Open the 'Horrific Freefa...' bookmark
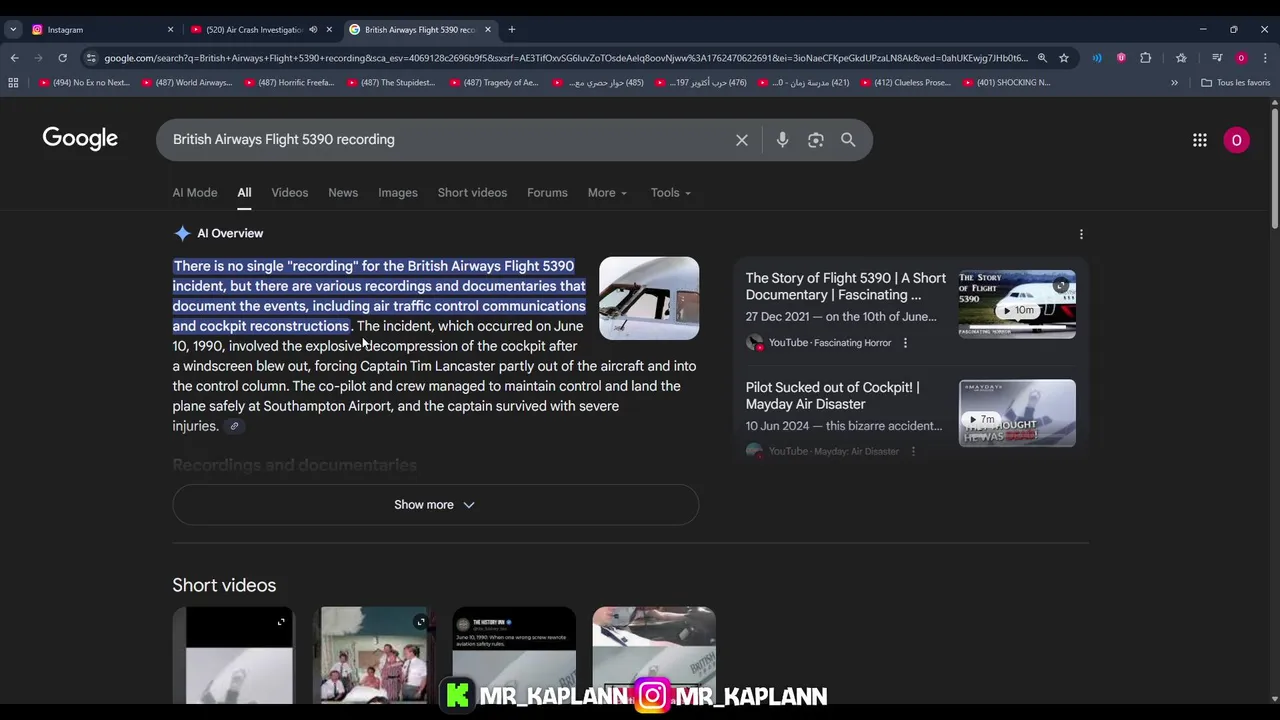The image size is (1280, 720). click(x=289, y=83)
